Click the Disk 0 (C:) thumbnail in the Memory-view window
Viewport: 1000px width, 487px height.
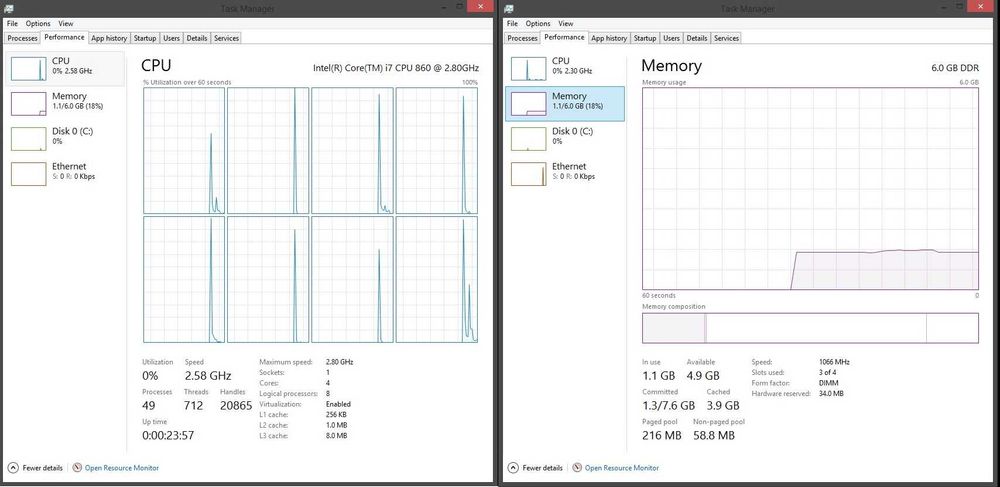click(528, 137)
